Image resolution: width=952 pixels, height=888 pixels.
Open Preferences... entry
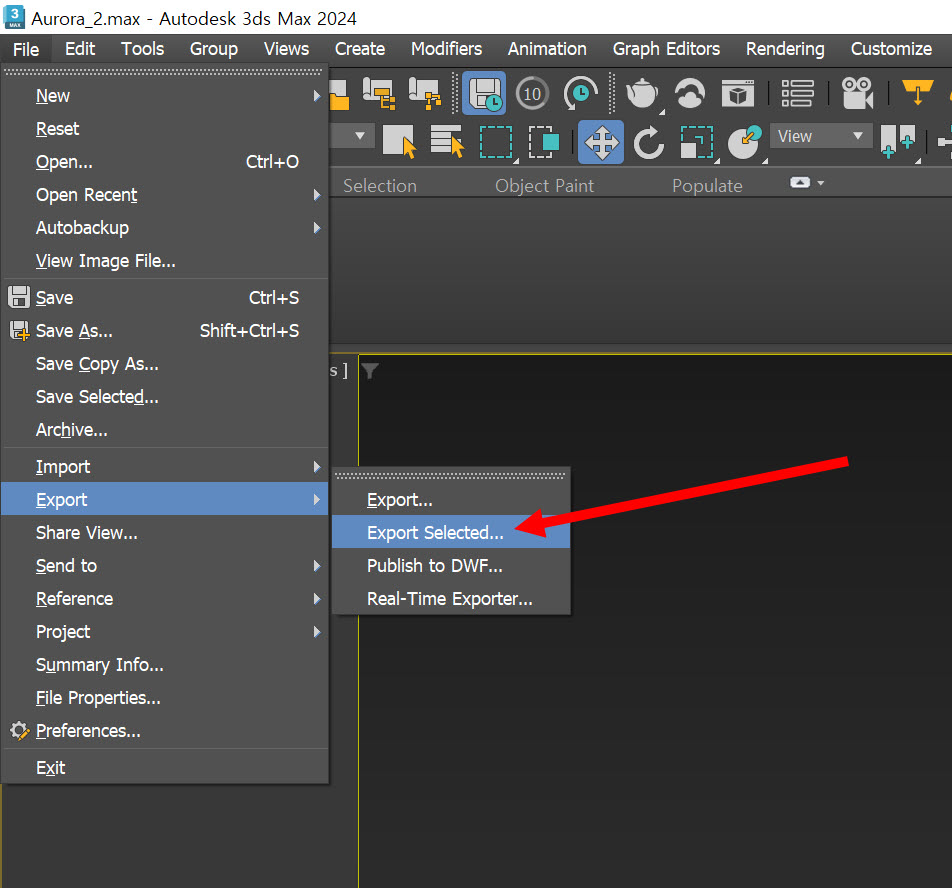[165, 731]
